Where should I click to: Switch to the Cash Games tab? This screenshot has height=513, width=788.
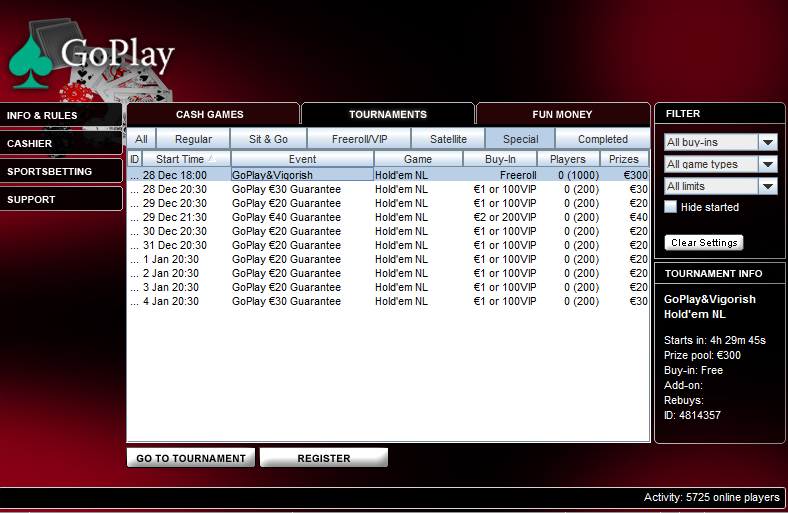click(x=213, y=114)
